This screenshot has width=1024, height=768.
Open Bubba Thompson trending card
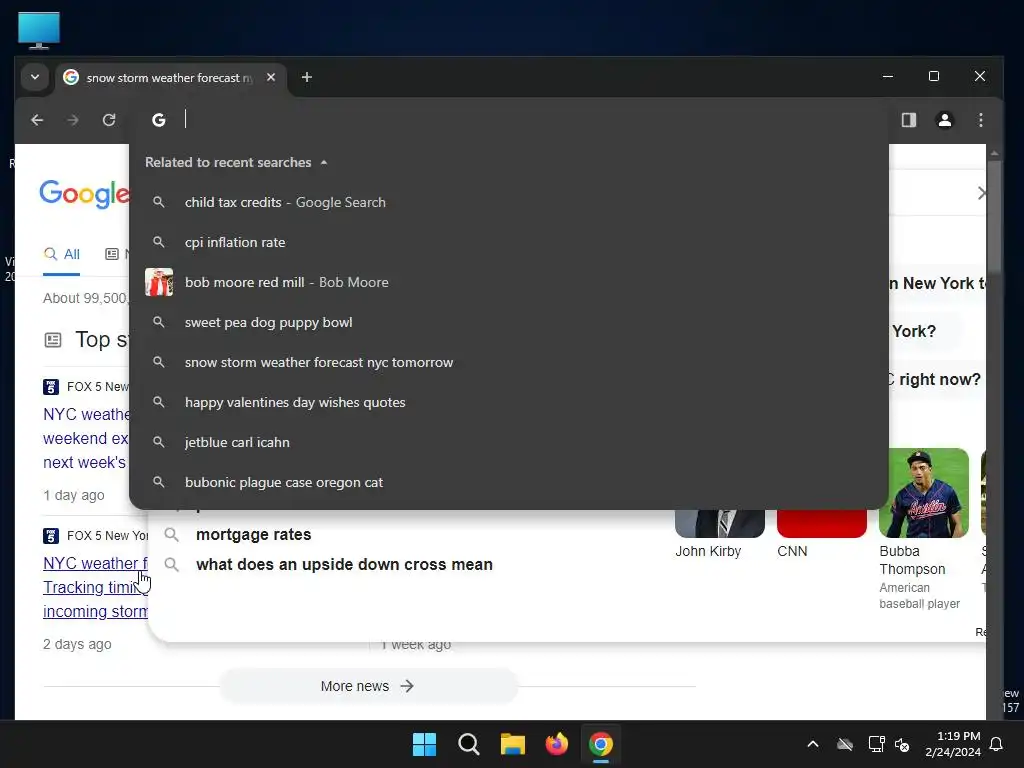point(923,529)
